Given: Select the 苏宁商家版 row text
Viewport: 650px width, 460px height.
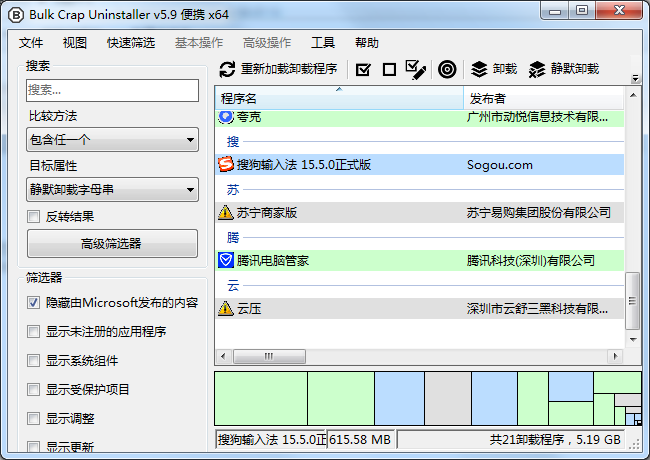Looking at the screenshot, I should 267,213.
